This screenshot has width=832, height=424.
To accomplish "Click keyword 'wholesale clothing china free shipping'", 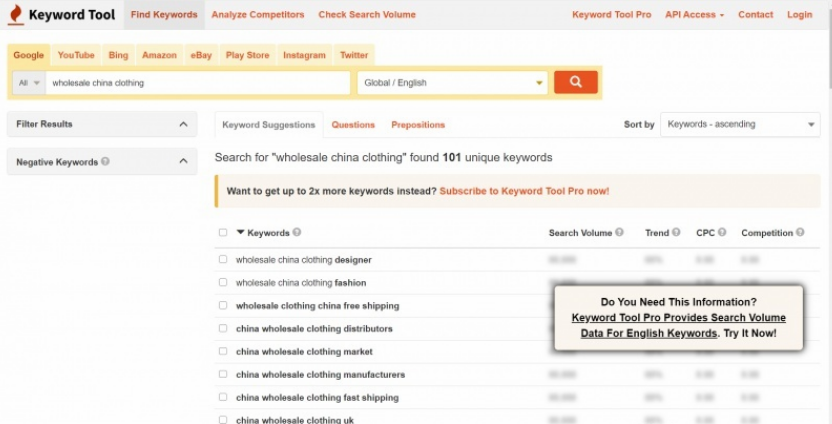I will [317, 306].
